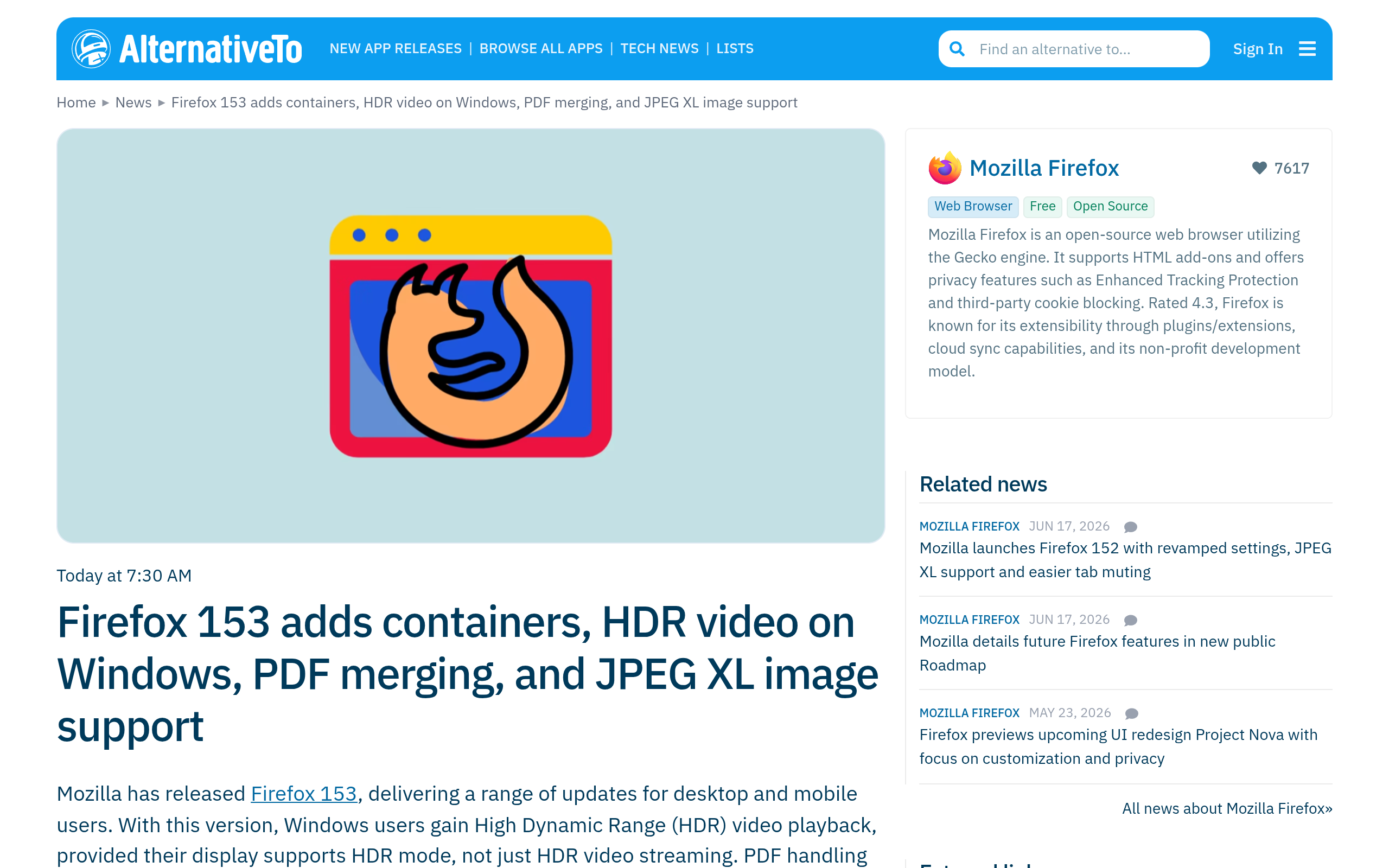Click the article headline Firefox 153 adds containers
The height and width of the screenshot is (868, 1389).
coord(468,674)
